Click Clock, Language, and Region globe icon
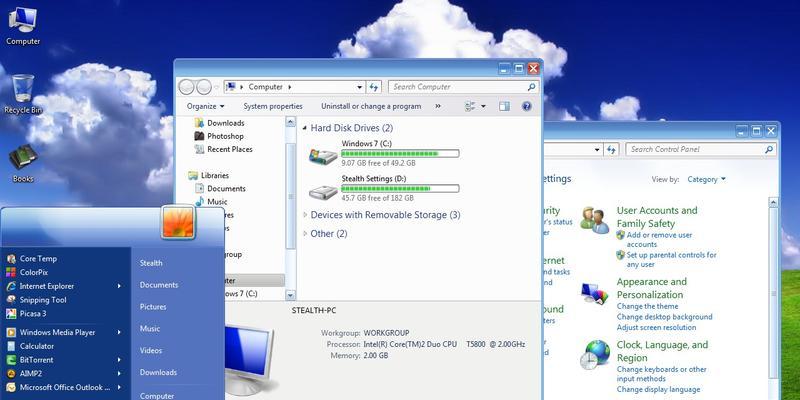800x400 pixels. [594, 355]
